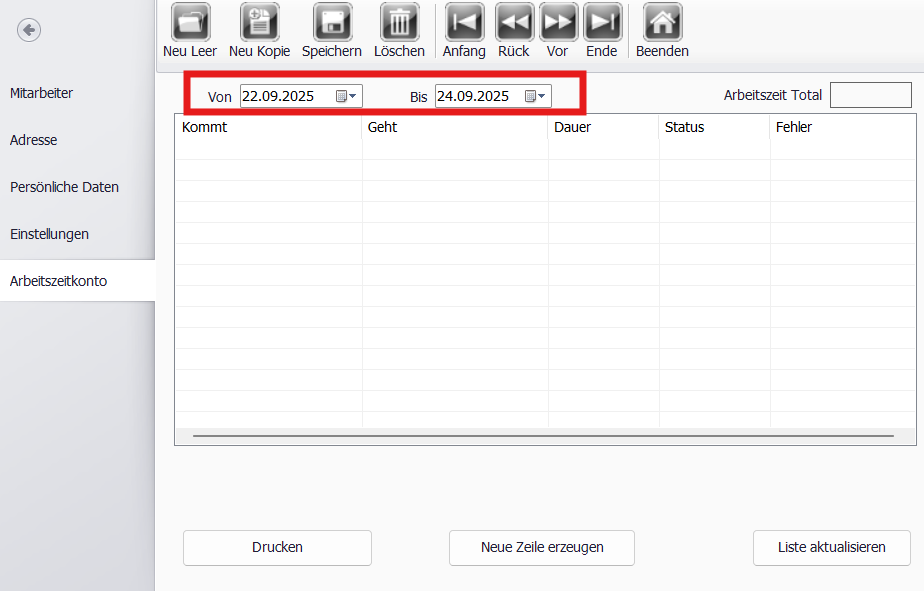Click the Arbeitszeit Total field
Image resolution: width=924 pixels, height=591 pixels.
coord(870,95)
